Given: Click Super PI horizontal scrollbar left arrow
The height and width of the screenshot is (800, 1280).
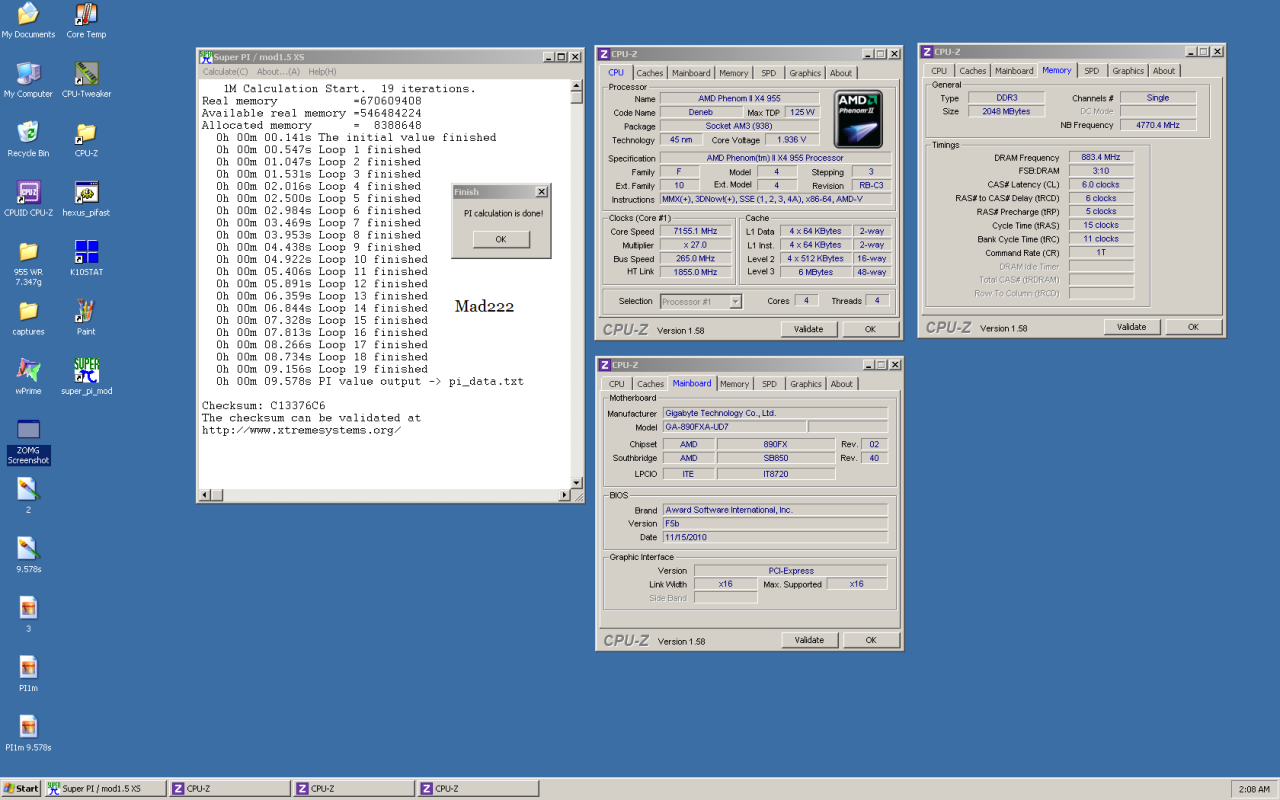Looking at the screenshot, I should [205, 495].
